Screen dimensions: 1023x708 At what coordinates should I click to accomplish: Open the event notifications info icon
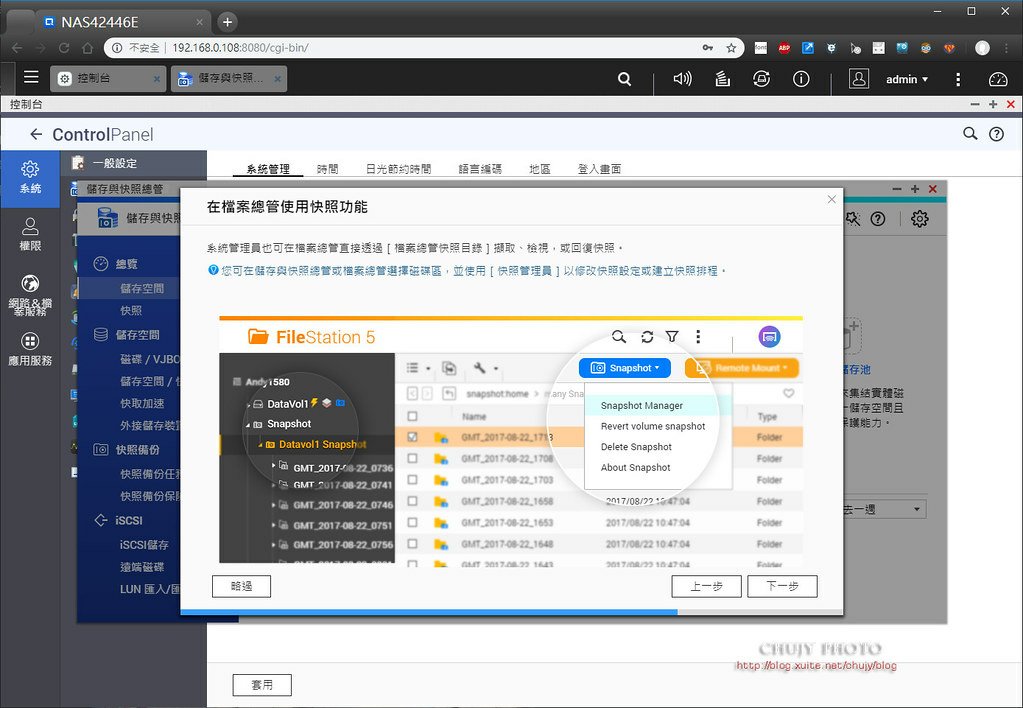(x=801, y=79)
